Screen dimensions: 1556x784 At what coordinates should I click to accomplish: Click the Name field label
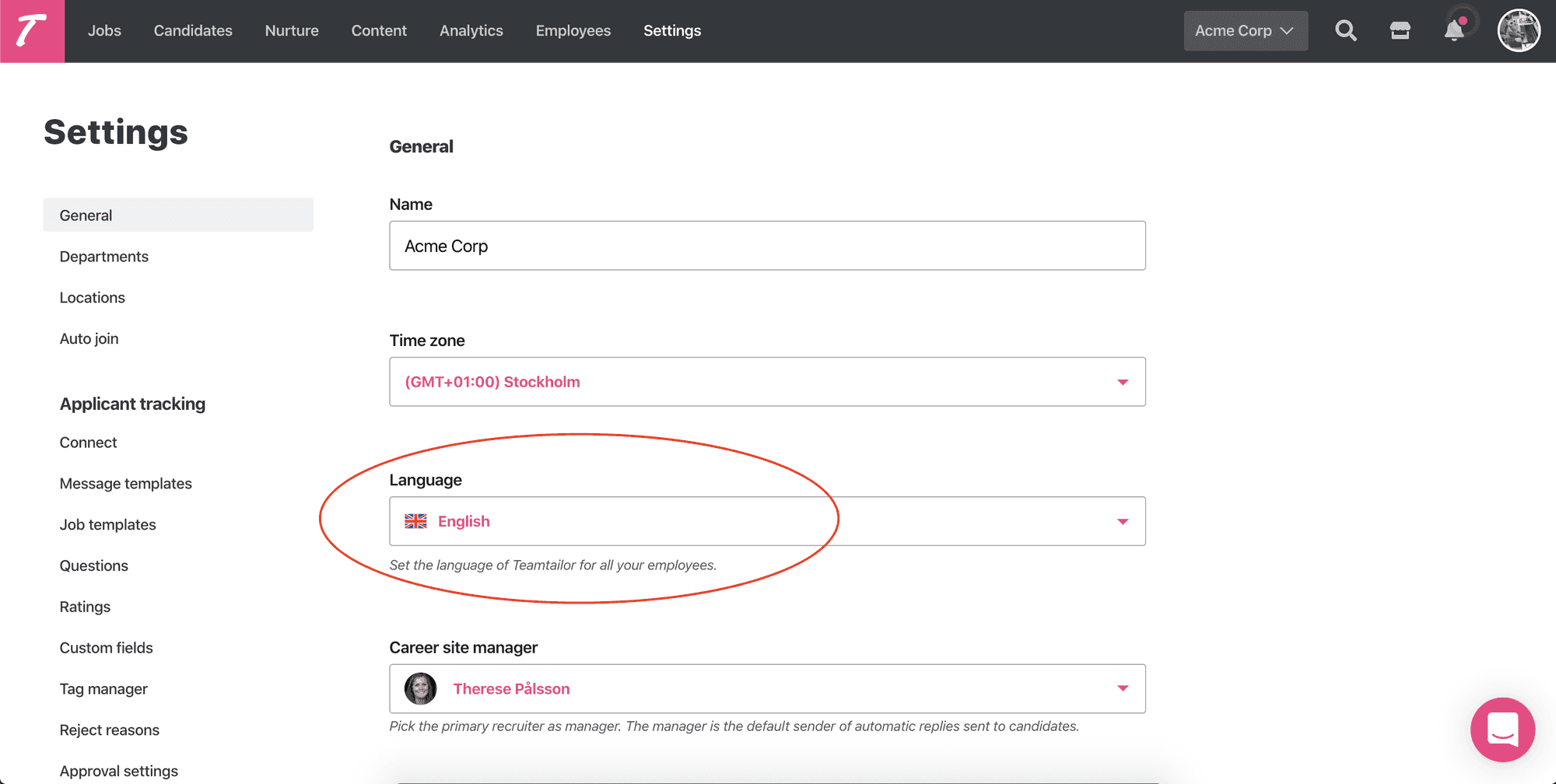point(411,204)
